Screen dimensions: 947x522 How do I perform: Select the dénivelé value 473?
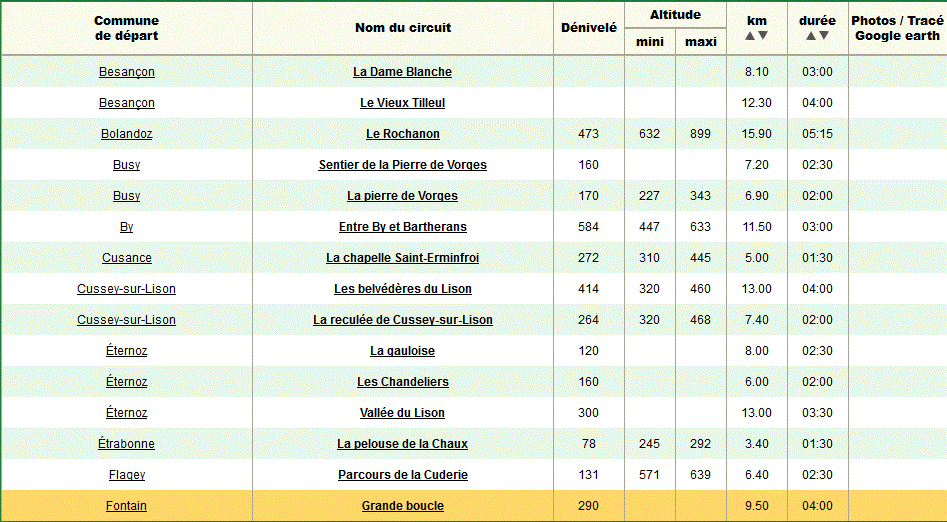click(589, 134)
